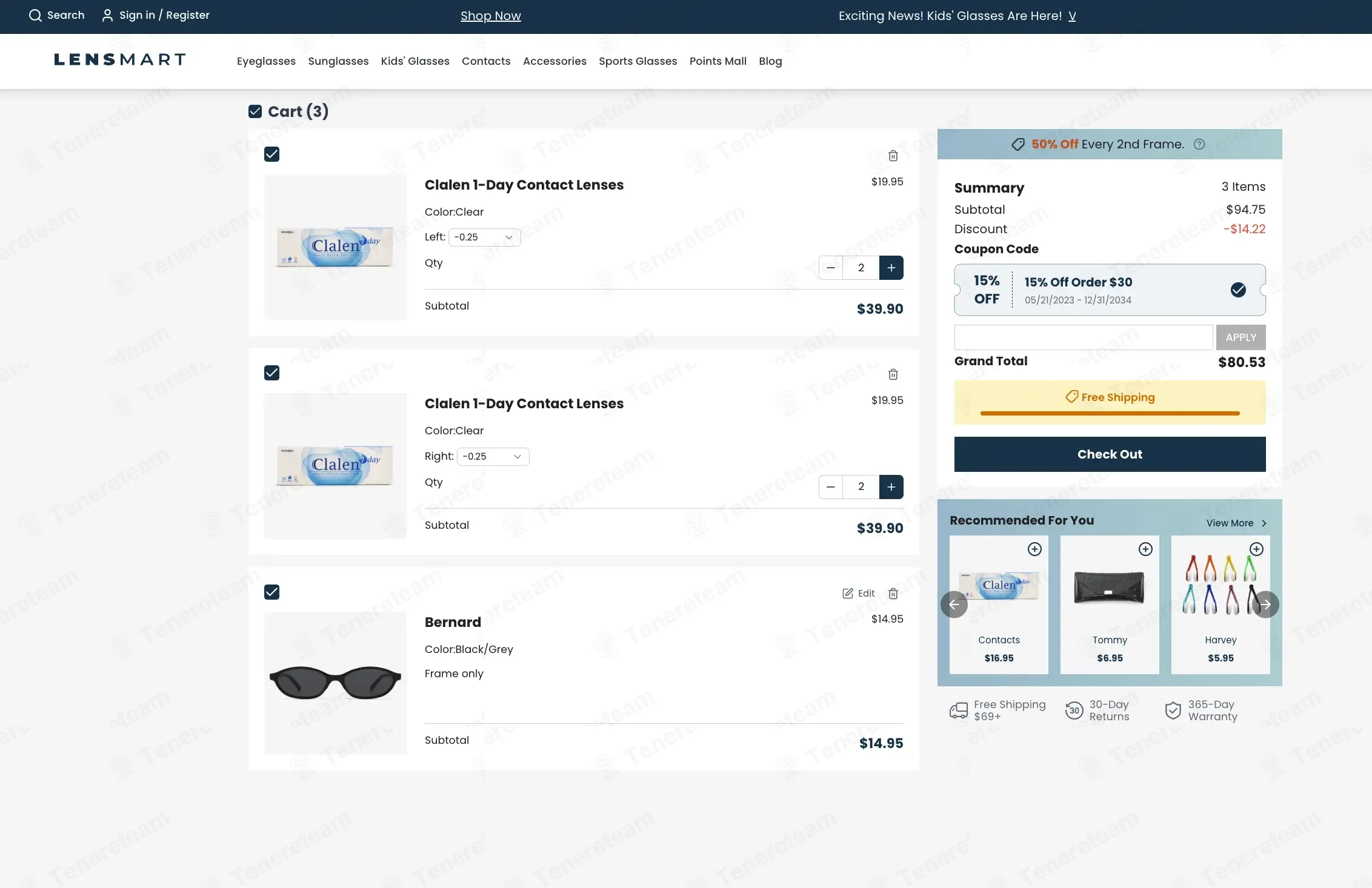Click the Sign in user icon
The width and height of the screenshot is (1372, 888).
[x=107, y=16]
